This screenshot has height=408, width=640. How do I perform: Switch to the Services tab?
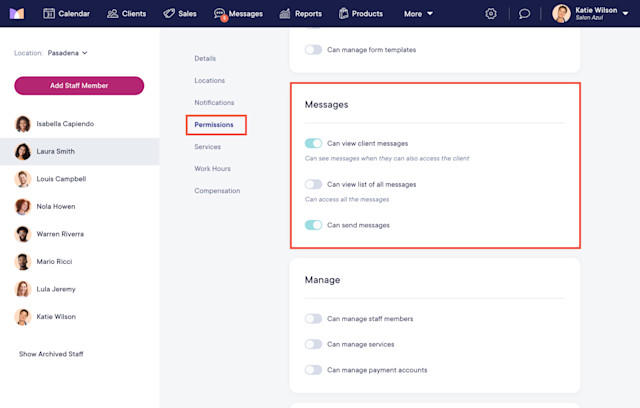207,147
